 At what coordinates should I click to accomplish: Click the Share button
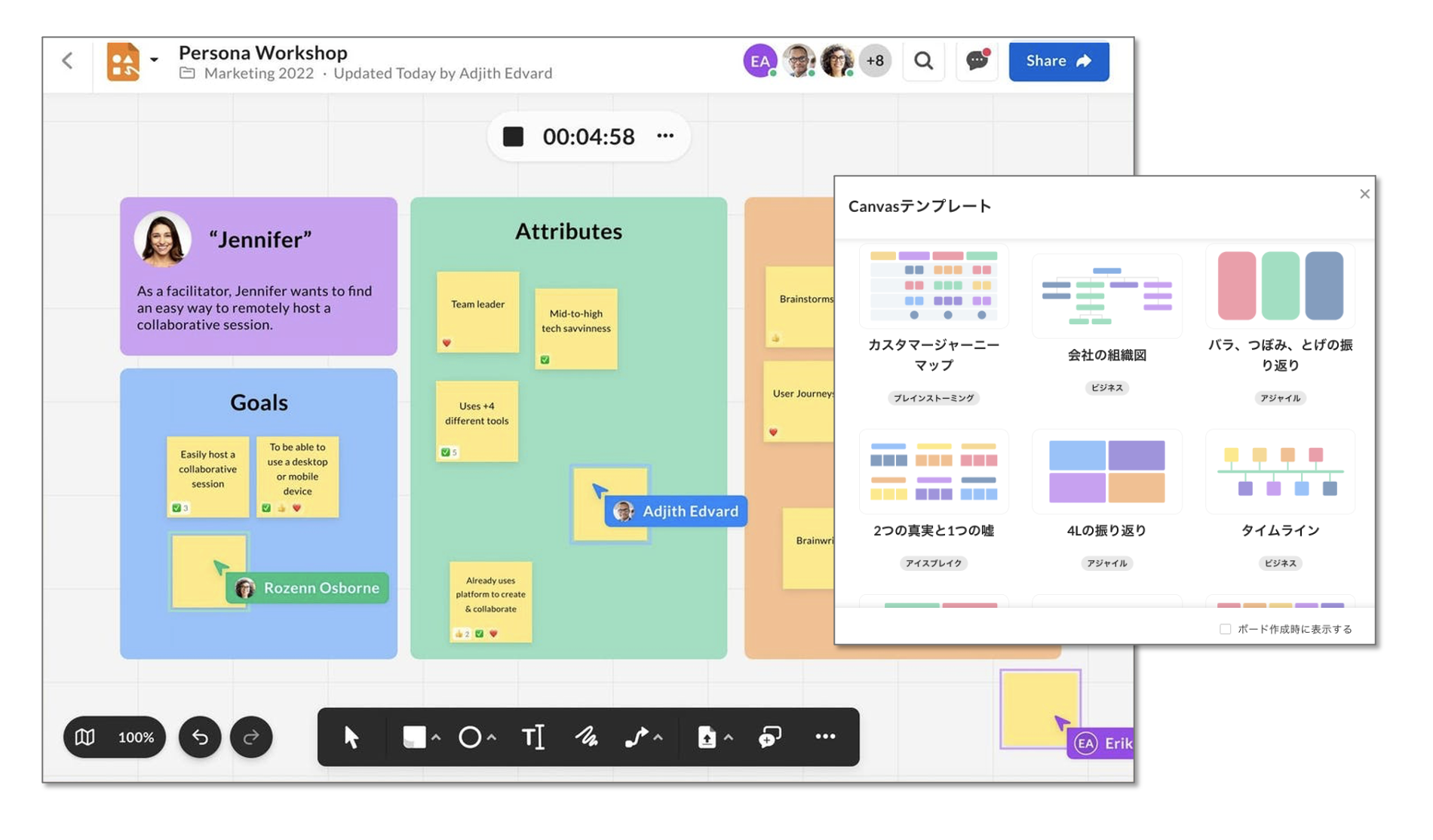click(x=1058, y=61)
